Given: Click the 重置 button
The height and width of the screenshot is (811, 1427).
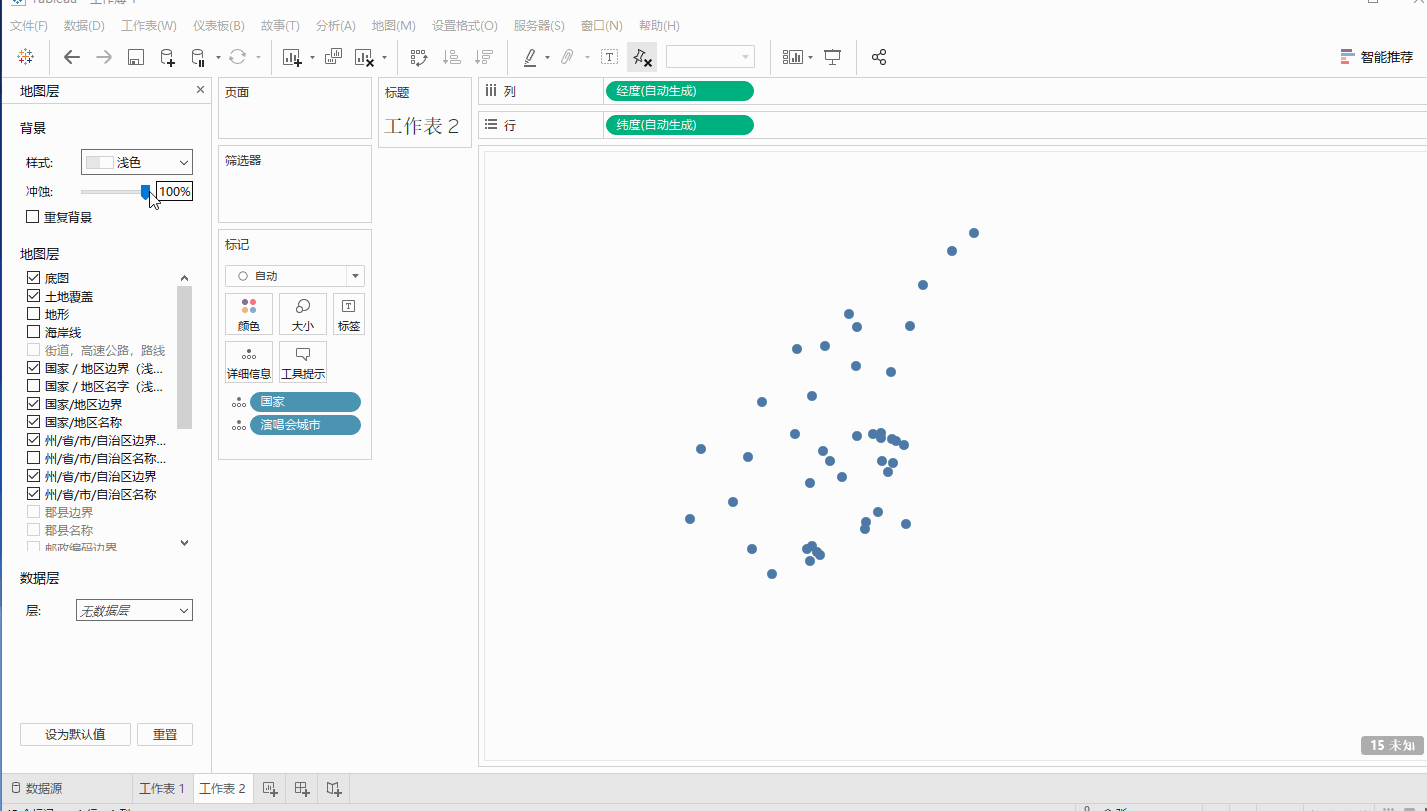Looking at the screenshot, I should tap(165, 734).
